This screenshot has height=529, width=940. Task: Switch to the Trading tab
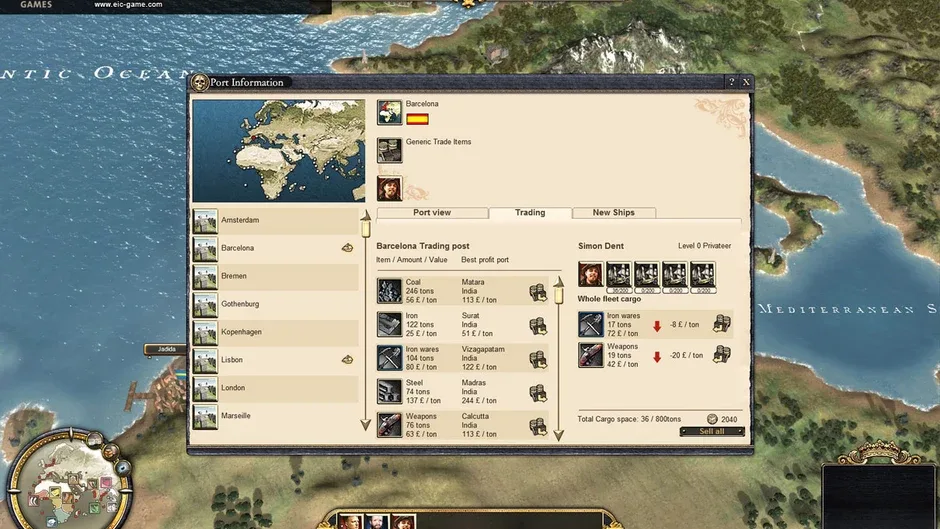530,213
